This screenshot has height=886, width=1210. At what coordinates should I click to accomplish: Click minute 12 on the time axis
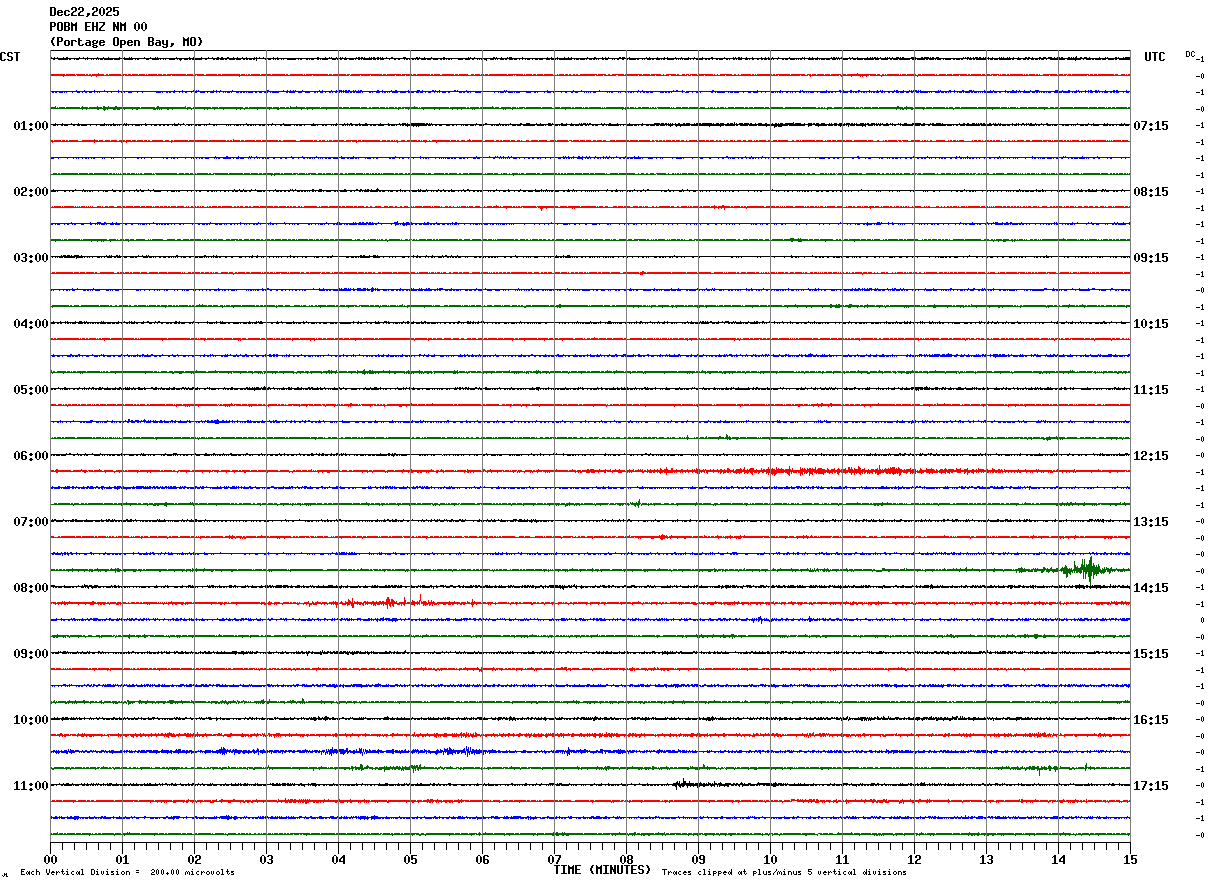point(914,859)
